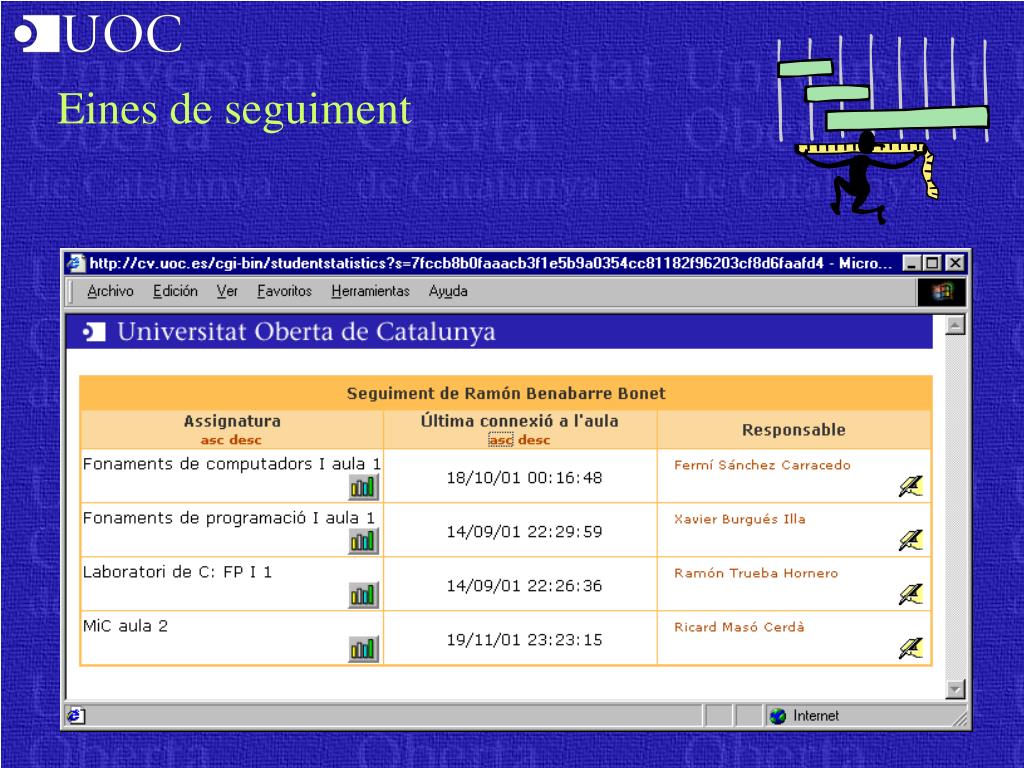
Task: Open the Archivo menu
Action: (x=110, y=291)
